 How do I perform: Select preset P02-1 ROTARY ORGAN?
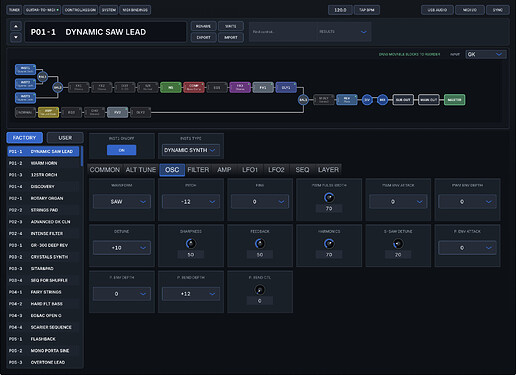pos(43,198)
